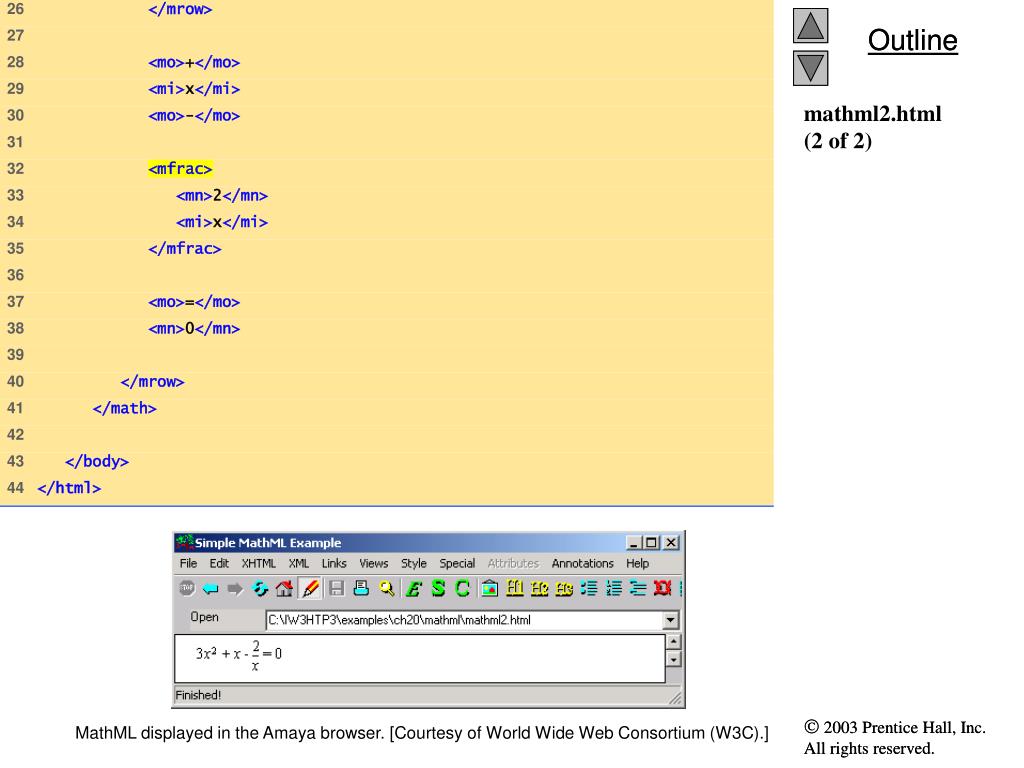Open the XML menu

(x=298, y=563)
